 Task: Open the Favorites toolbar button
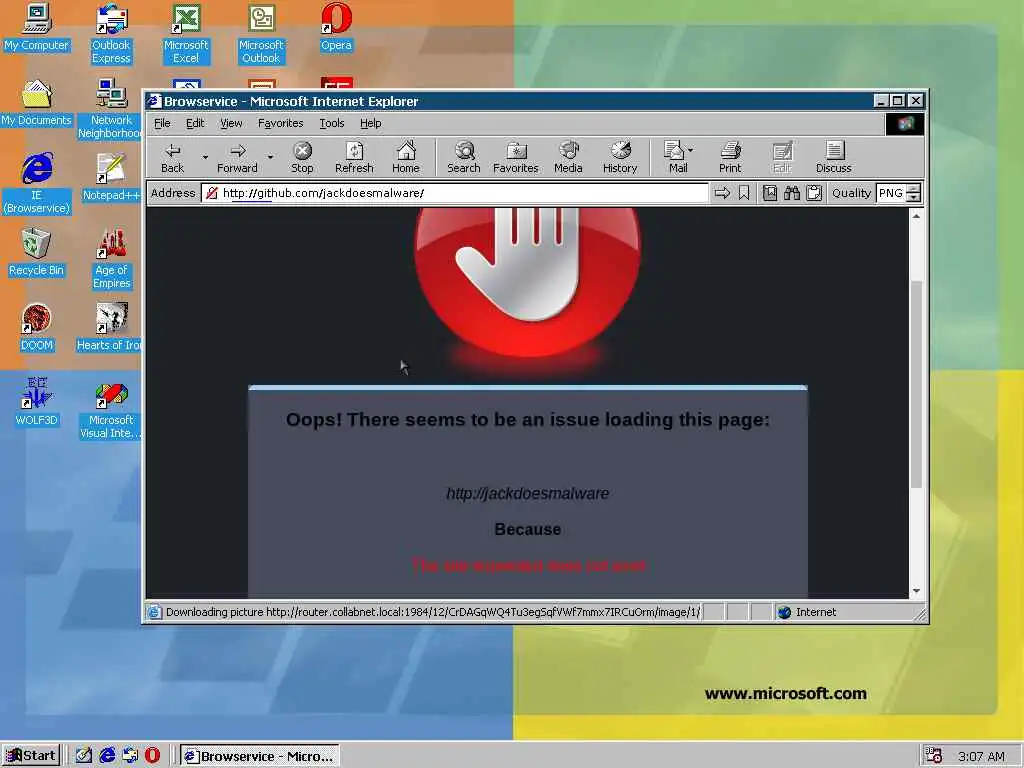tap(516, 157)
